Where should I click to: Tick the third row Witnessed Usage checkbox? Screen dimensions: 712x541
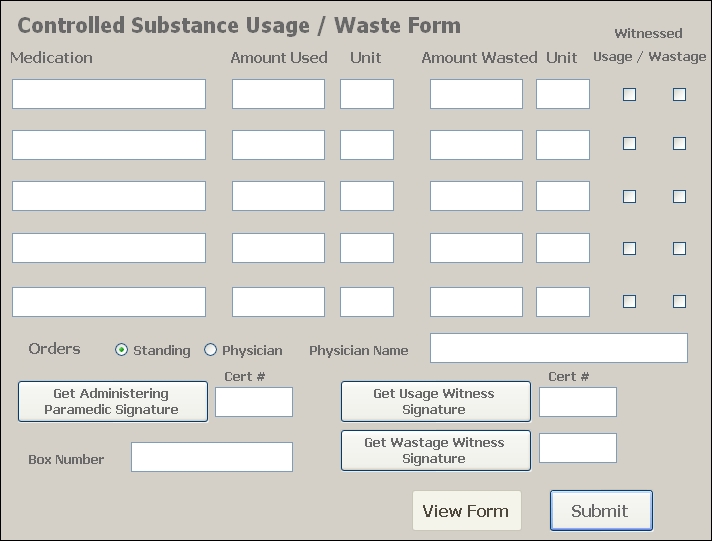coord(629,197)
